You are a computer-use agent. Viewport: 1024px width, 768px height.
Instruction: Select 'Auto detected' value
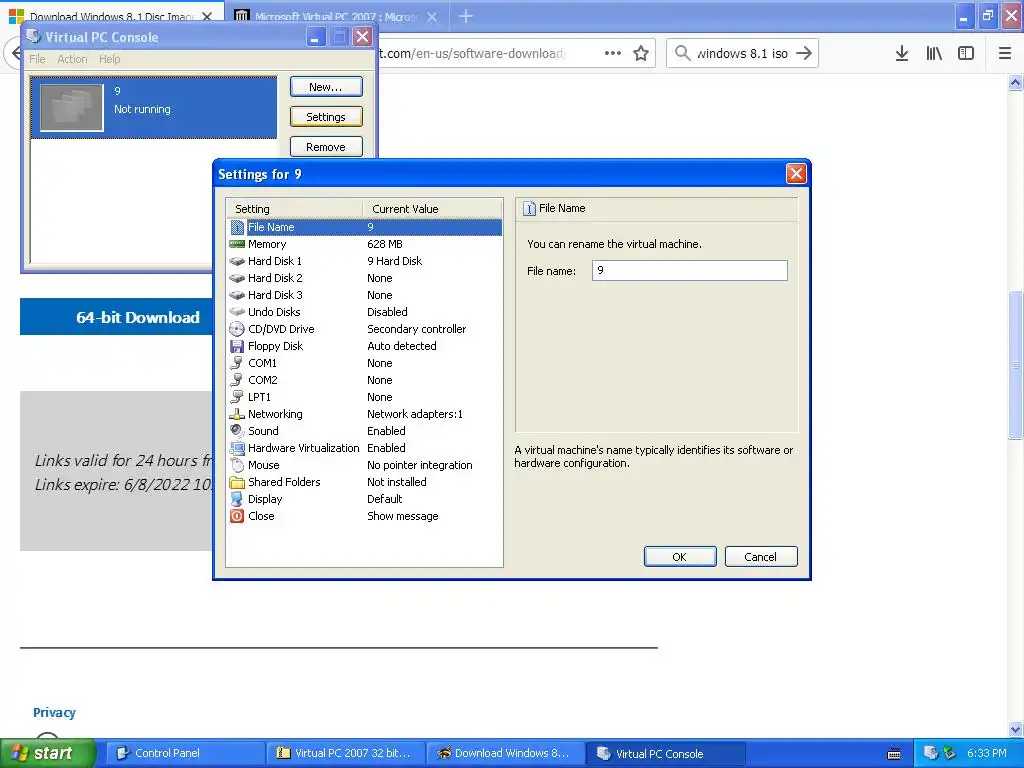(402, 346)
